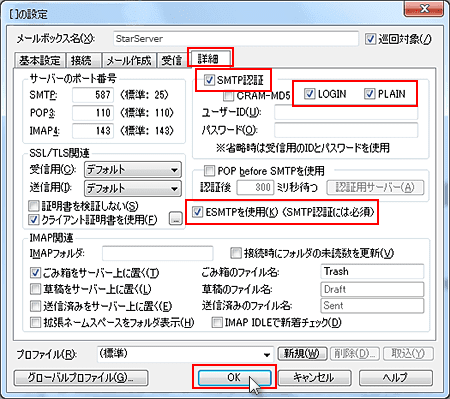The image size is (450, 399).
Task: Click the キャンセル button
Action: (314, 377)
